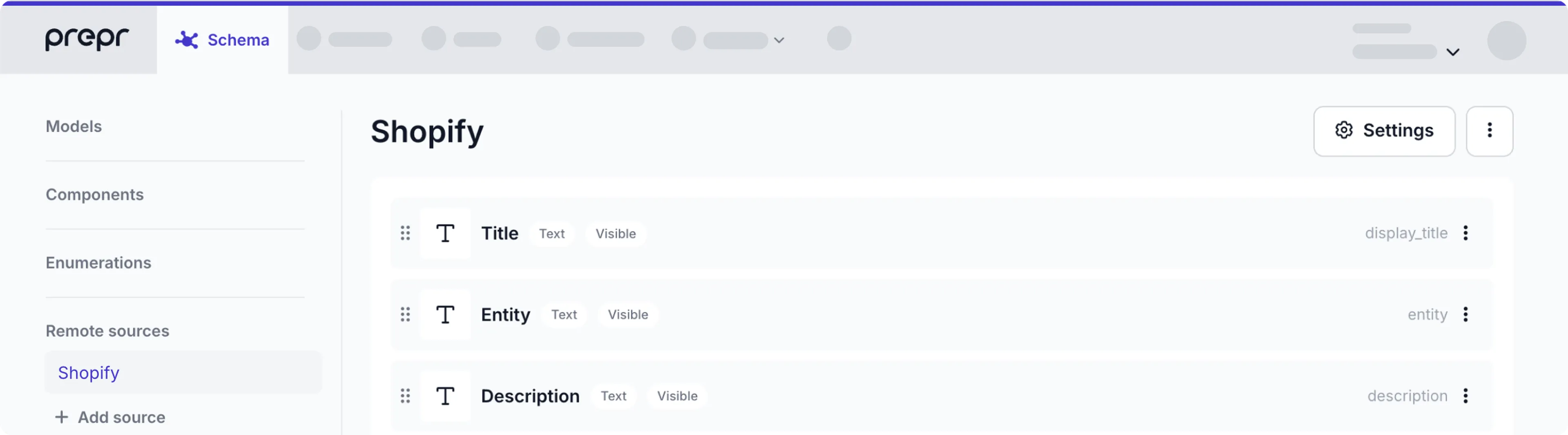Click the Visible badge on Description field
This screenshot has width=1568, height=435.
pos(677,397)
